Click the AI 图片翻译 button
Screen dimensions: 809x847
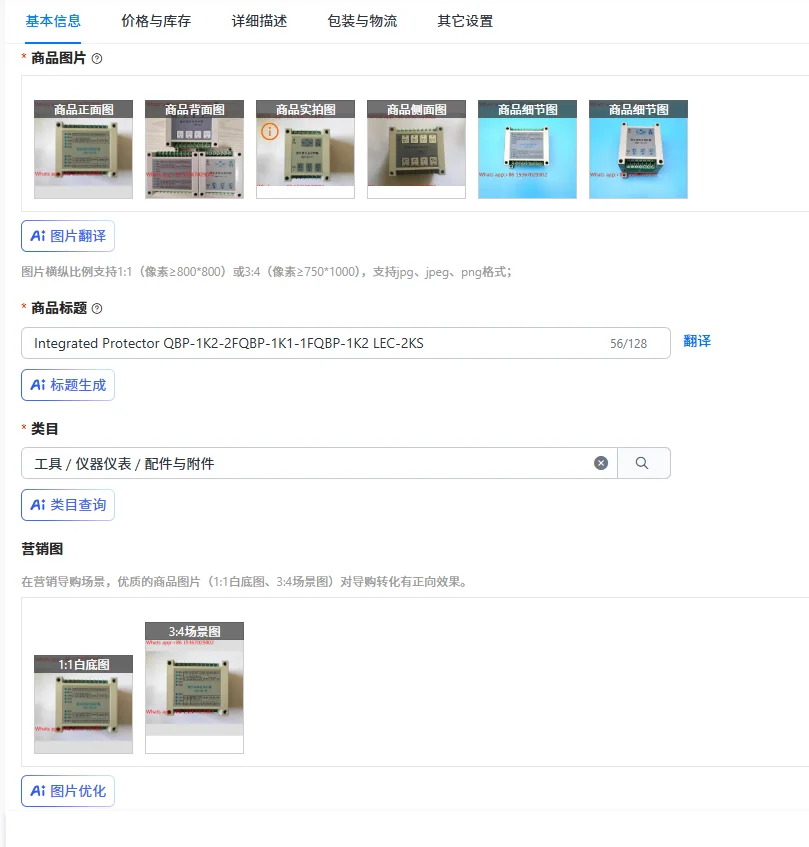point(68,236)
